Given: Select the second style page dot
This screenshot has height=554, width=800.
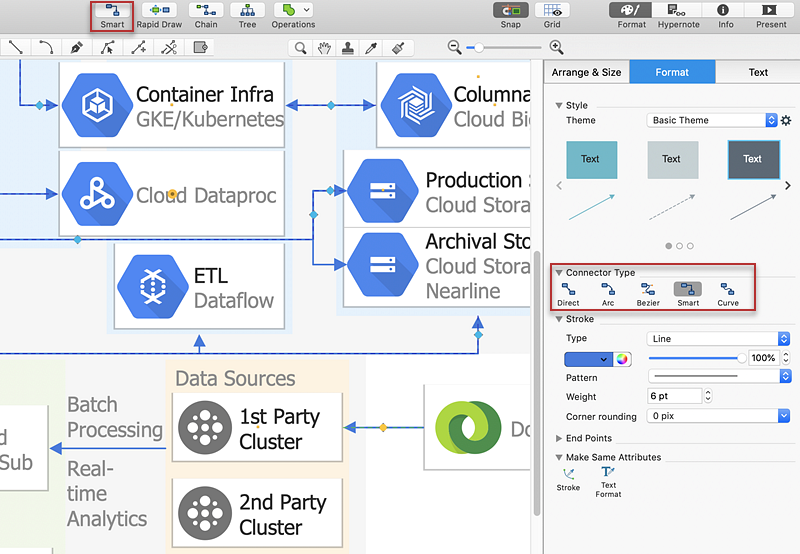Looking at the screenshot, I should click(x=679, y=246).
